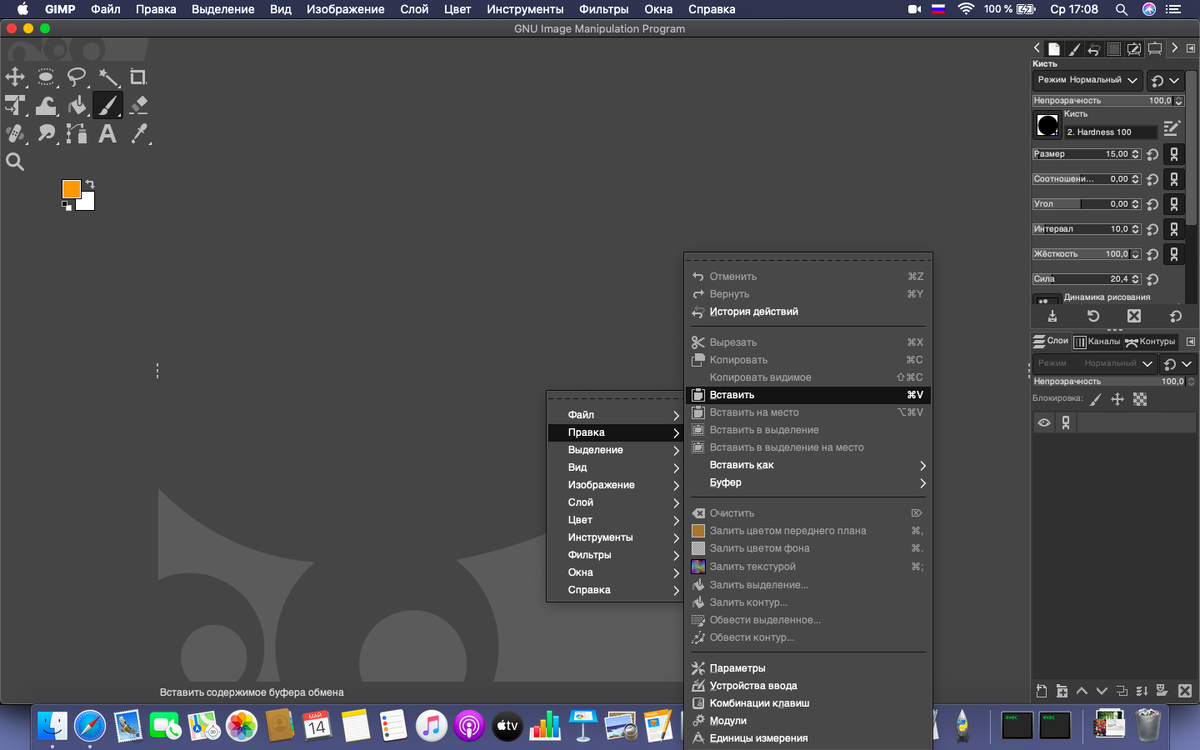Select the Smudge tool
Image resolution: width=1200 pixels, height=750 pixels.
[x=46, y=133]
